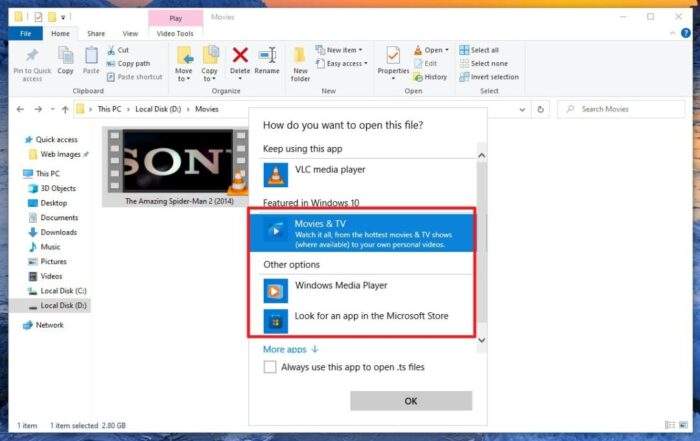700x441 pixels.
Task: Click the Search Movies box
Action: pos(621,109)
